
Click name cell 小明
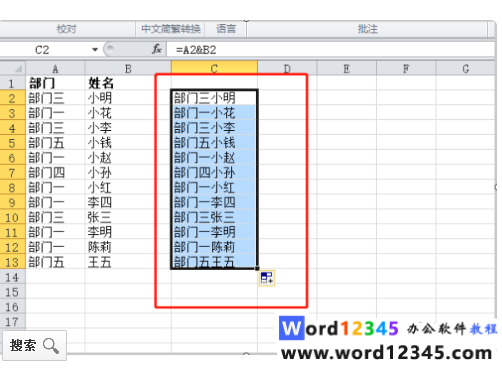pos(128,98)
